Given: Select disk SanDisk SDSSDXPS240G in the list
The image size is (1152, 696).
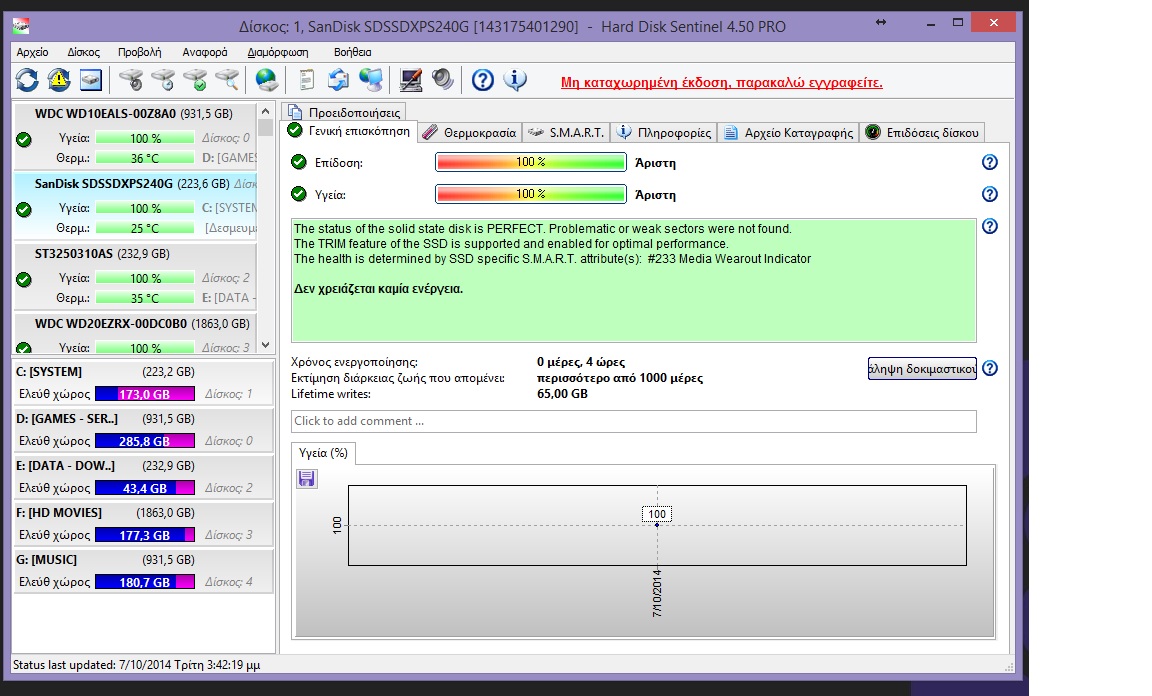Looking at the screenshot, I should [135, 206].
